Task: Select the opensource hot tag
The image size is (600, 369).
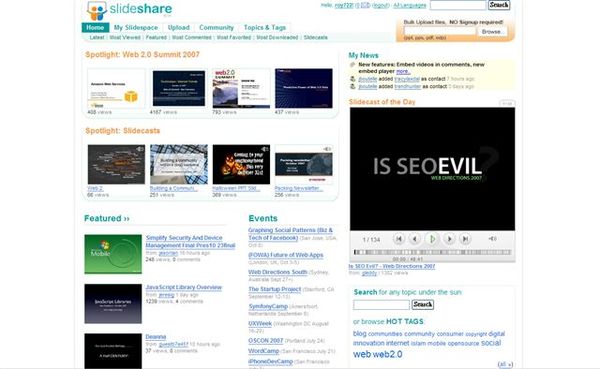Action: pos(463,344)
